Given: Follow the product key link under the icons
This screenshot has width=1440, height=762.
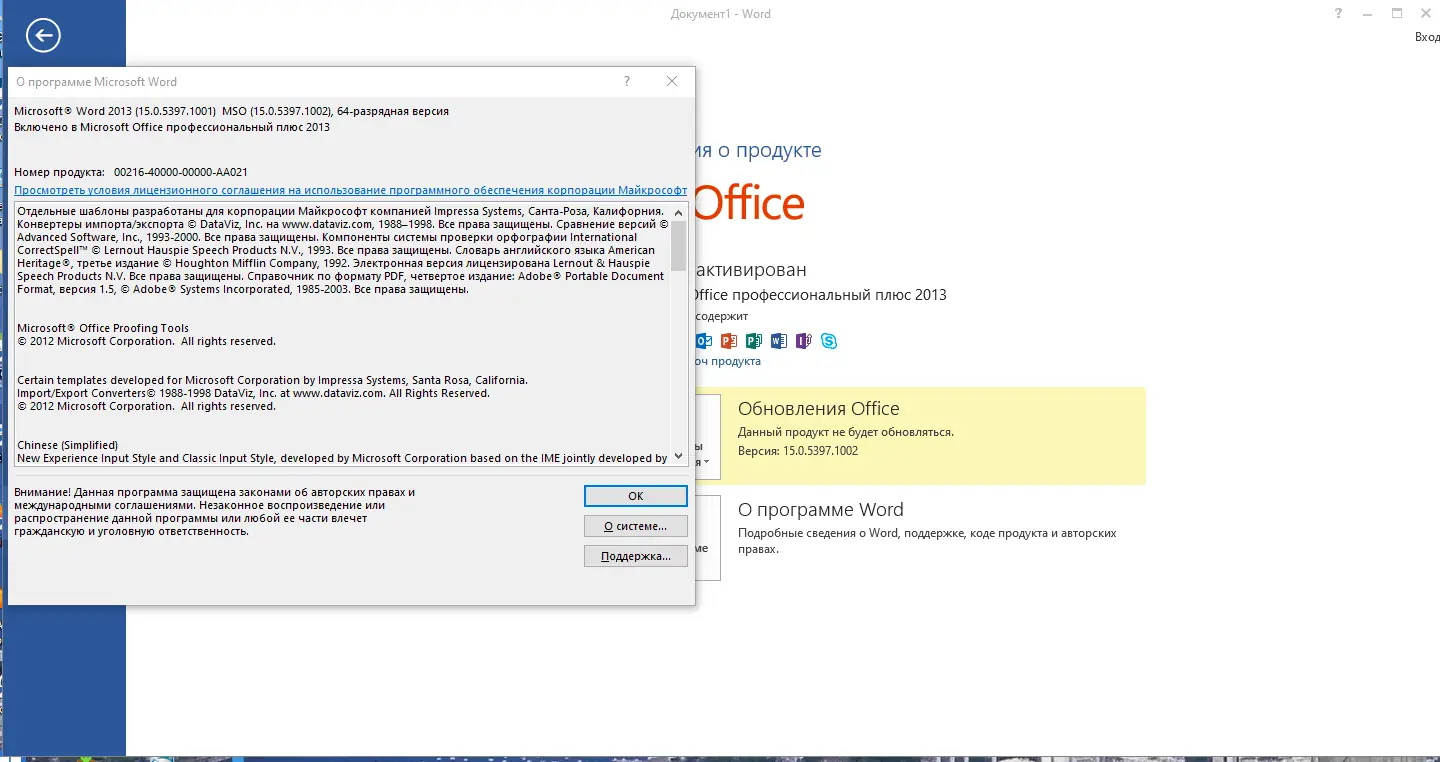Looking at the screenshot, I should (x=727, y=361).
